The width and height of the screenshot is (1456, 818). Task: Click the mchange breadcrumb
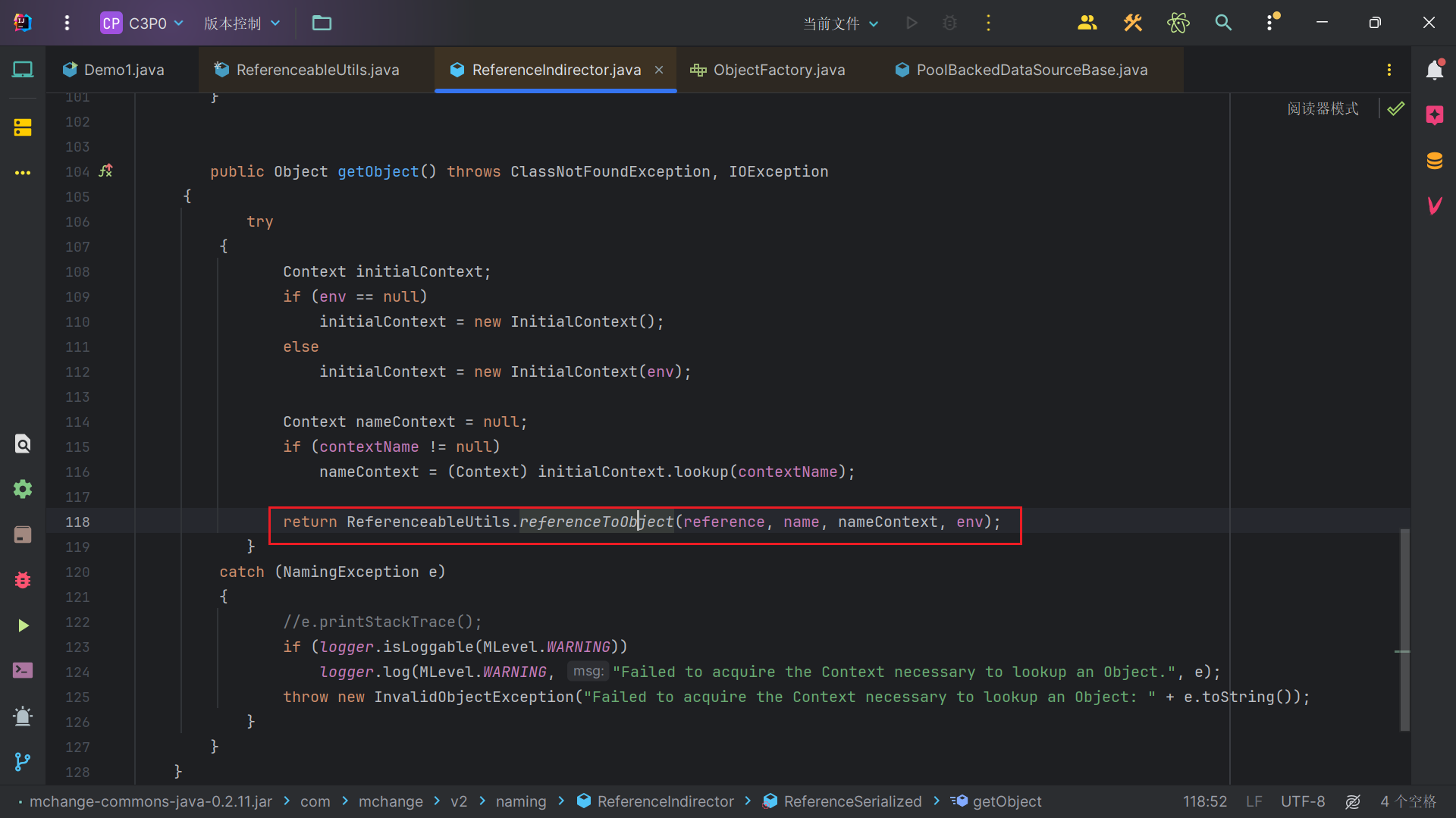[x=391, y=801]
